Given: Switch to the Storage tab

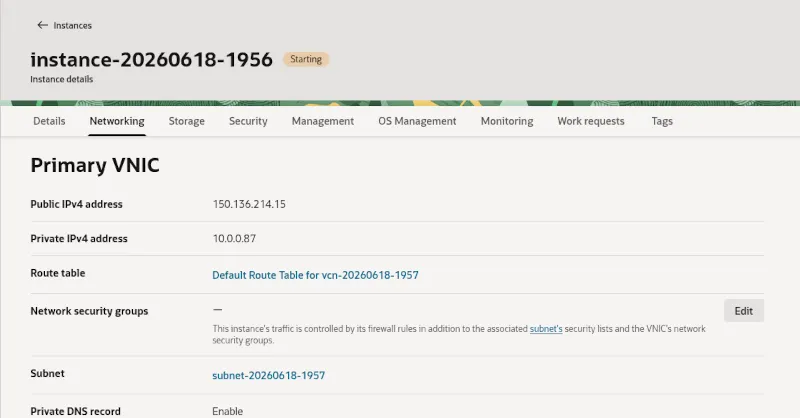Looking at the screenshot, I should [187, 121].
